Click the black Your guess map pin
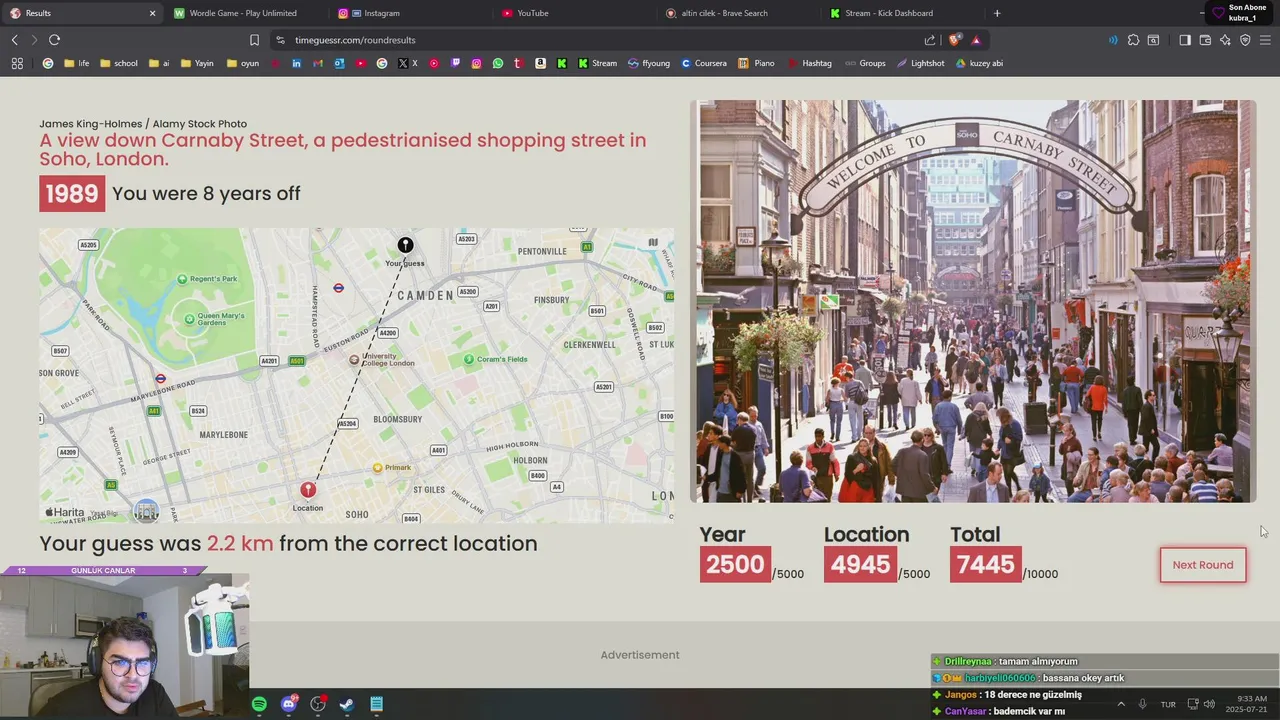 [405, 245]
